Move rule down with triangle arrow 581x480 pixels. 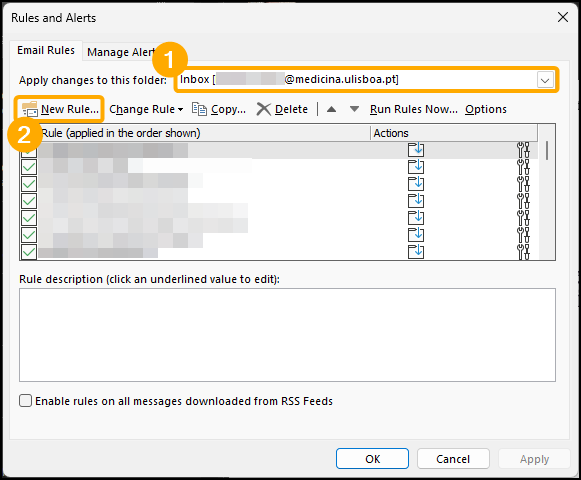click(x=355, y=109)
